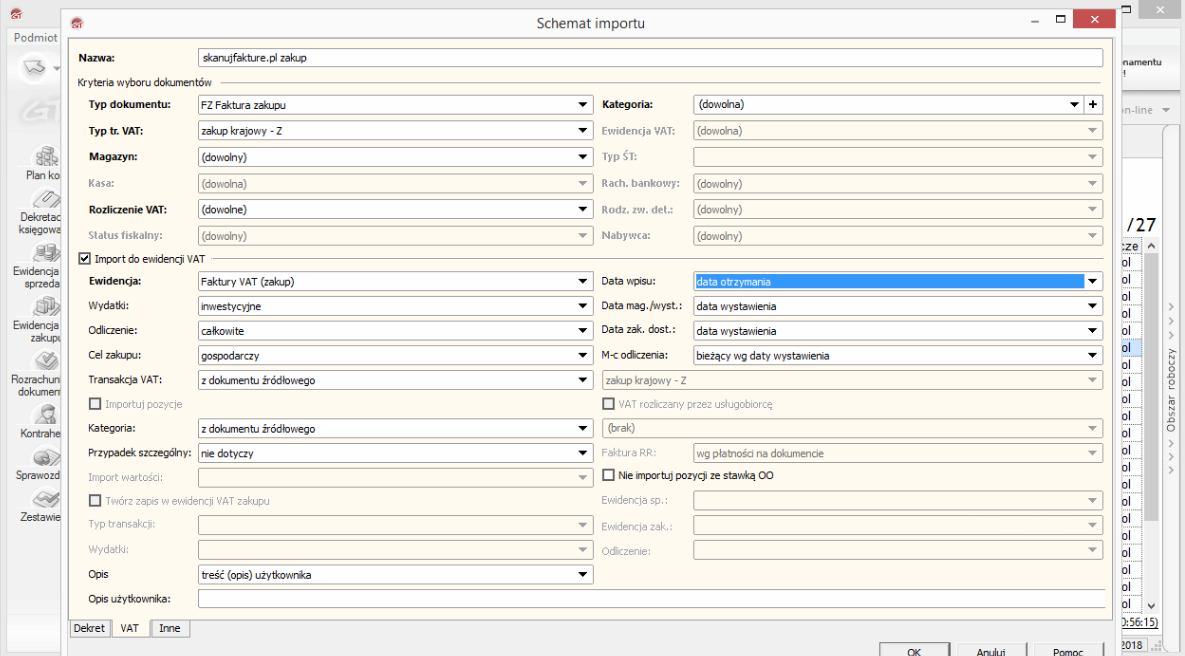
Task: Open Dekretacja księgowa in the sidebar
Action: click(45, 199)
